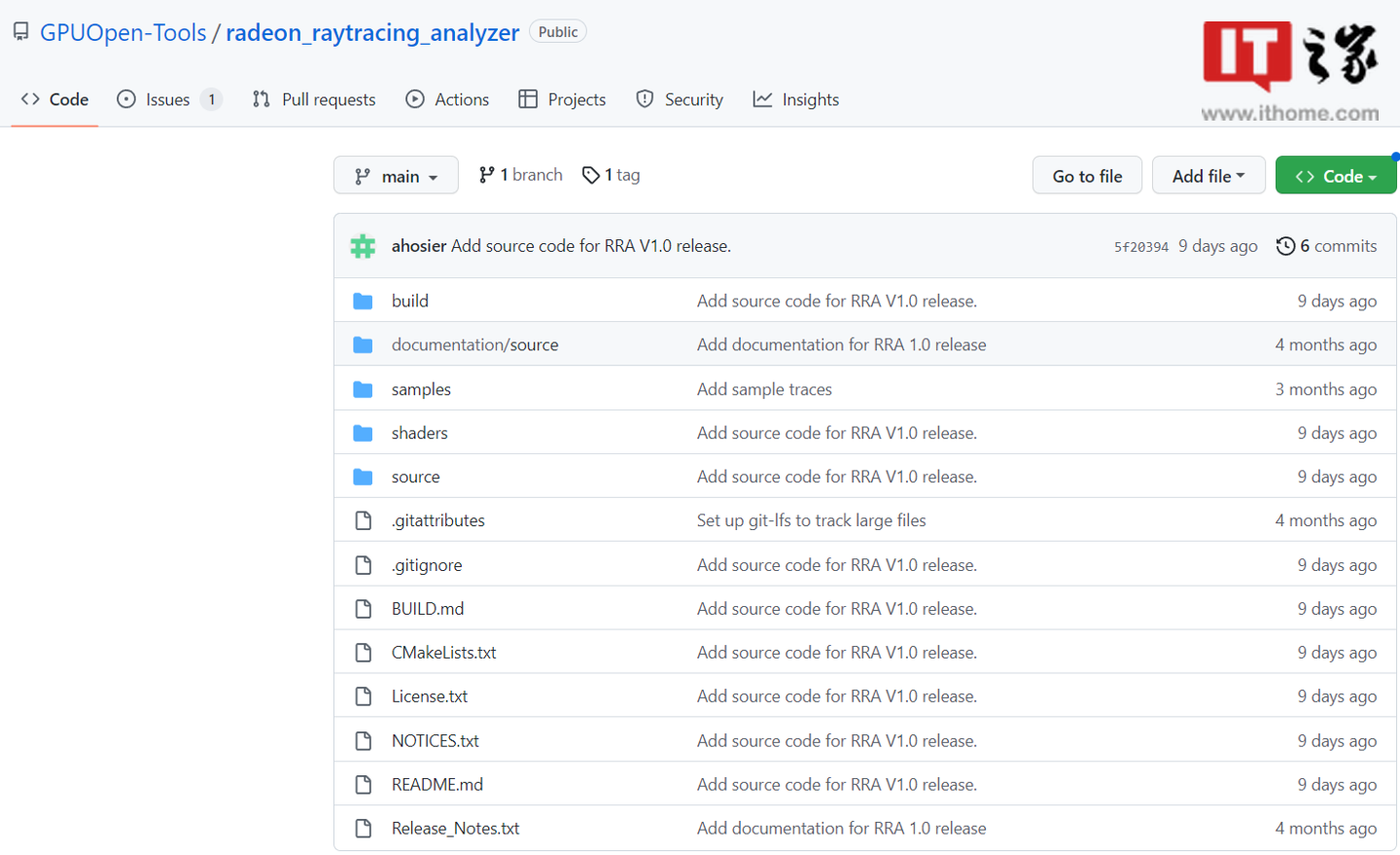The image size is (1400, 855).
Task: Click the ahosier avatar icon
Action: (363, 246)
